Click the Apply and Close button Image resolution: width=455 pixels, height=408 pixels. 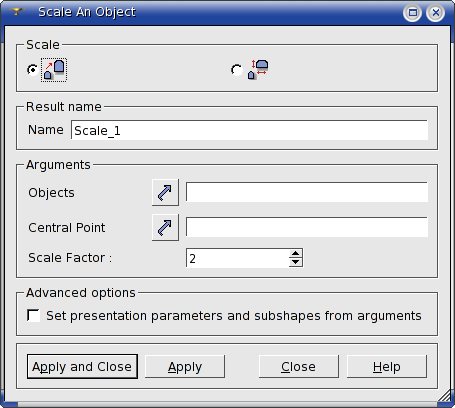[x=82, y=367]
